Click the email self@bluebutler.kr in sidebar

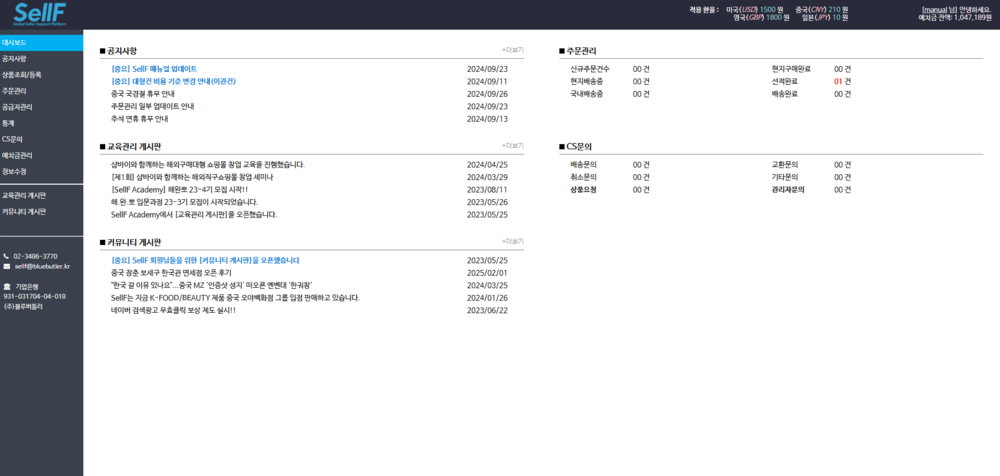[x=42, y=266]
